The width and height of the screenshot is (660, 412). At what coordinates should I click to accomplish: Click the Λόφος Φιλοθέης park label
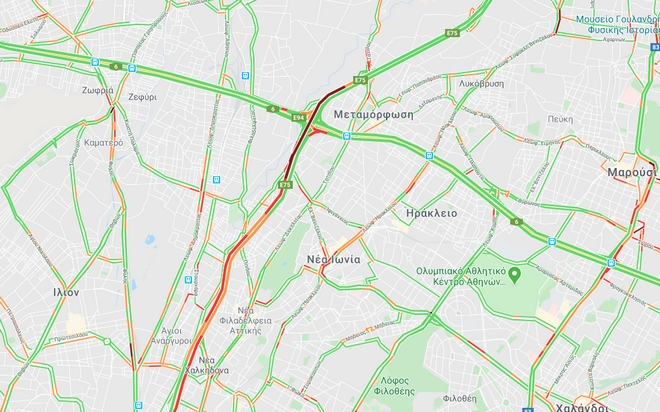394,386
